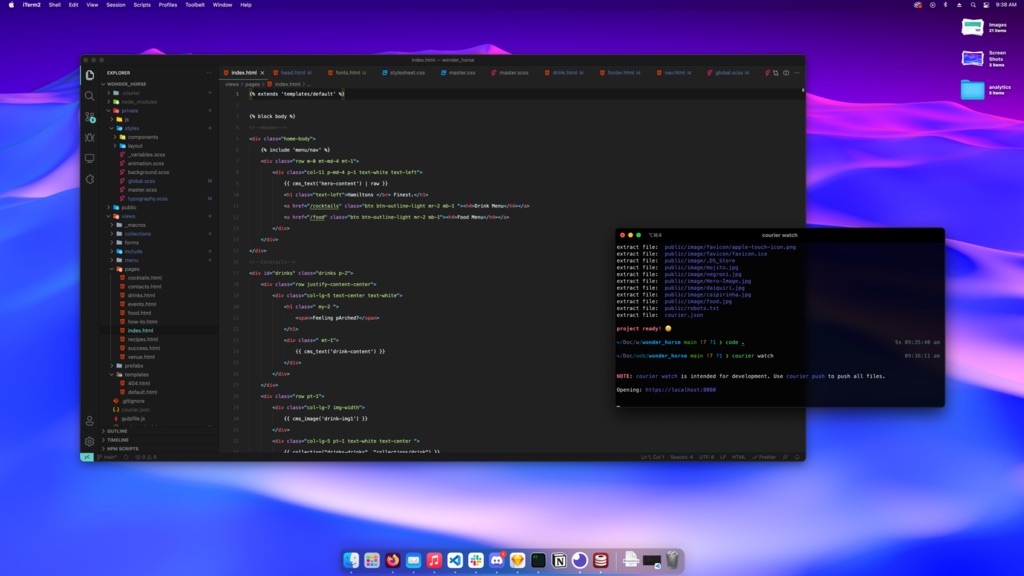Open the Profiles menu in the menu bar

pyautogui.click(x=168, y=5)
